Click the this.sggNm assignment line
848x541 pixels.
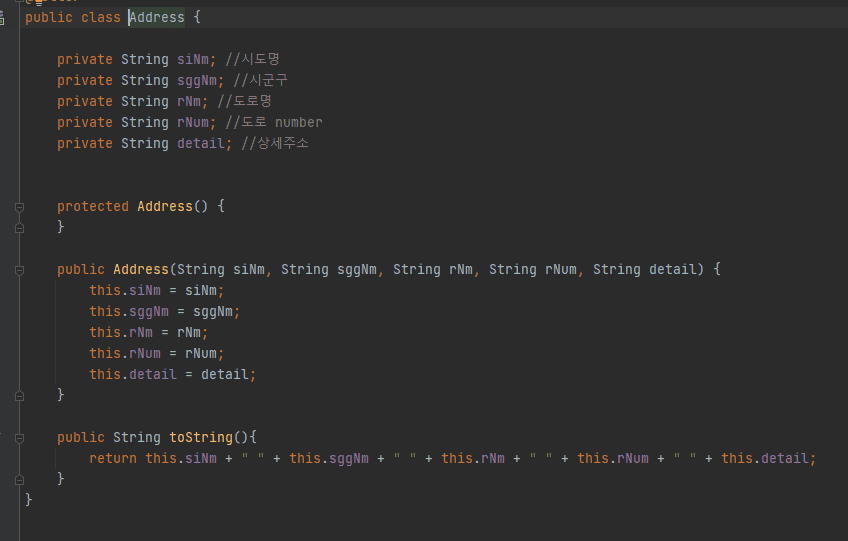(x=164, y=312)
